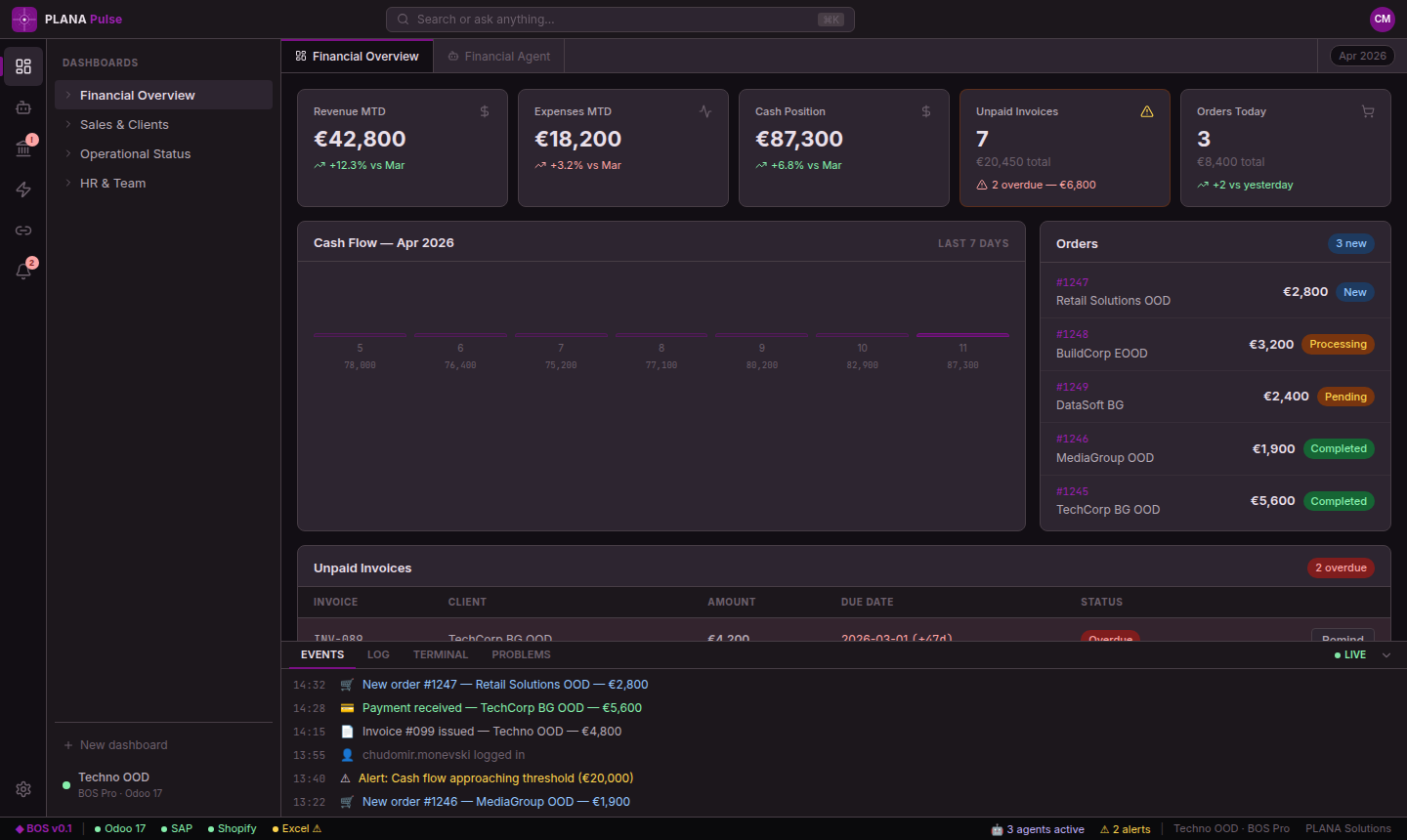Image resolution: width=1407 pixels, height=840 pixels.
Task: Click the PLANA Pulse logo icon
Action: 24,20
